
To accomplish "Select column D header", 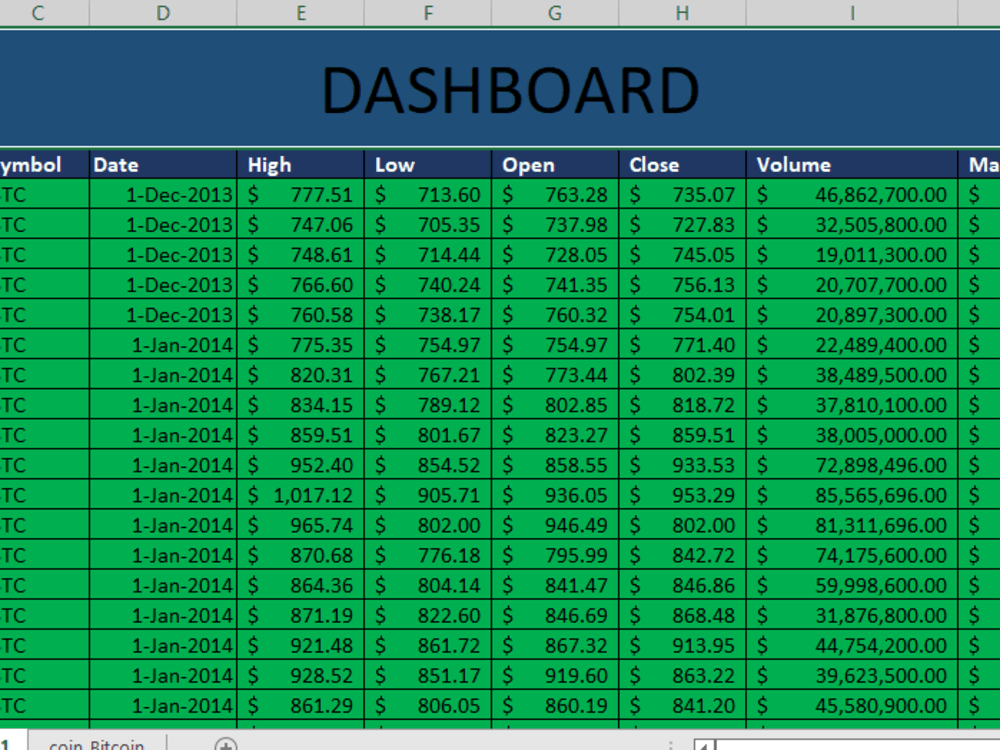I will pos(163,13).
